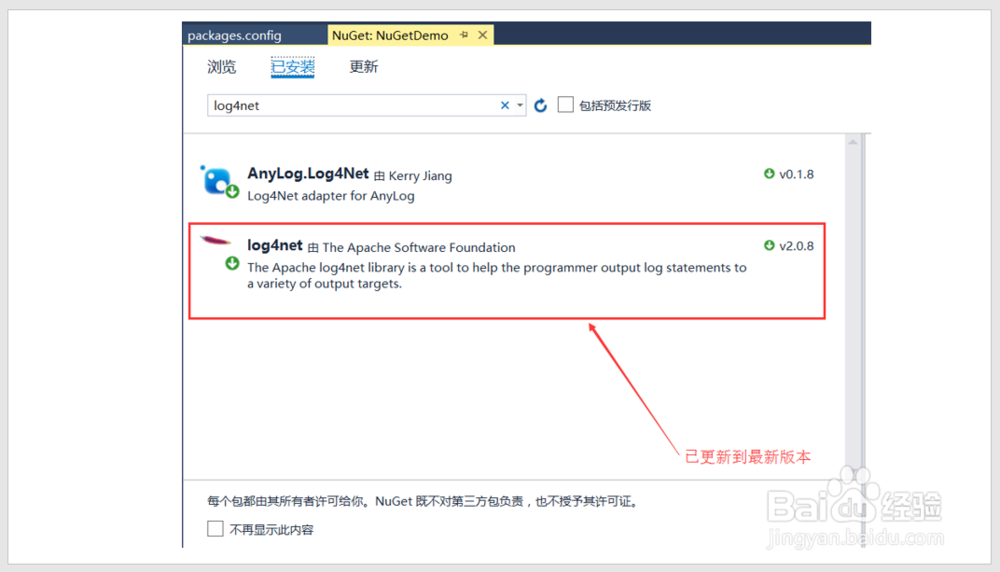Screen dimensions: 1000x572
Task: Click the AnyLog.Log4Net package name
Action: [308, 173]
